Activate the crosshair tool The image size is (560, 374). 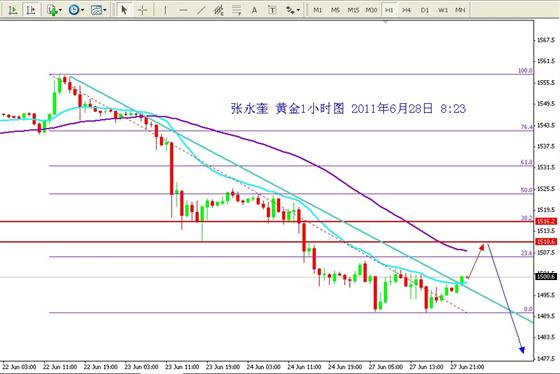pos(142,10)
